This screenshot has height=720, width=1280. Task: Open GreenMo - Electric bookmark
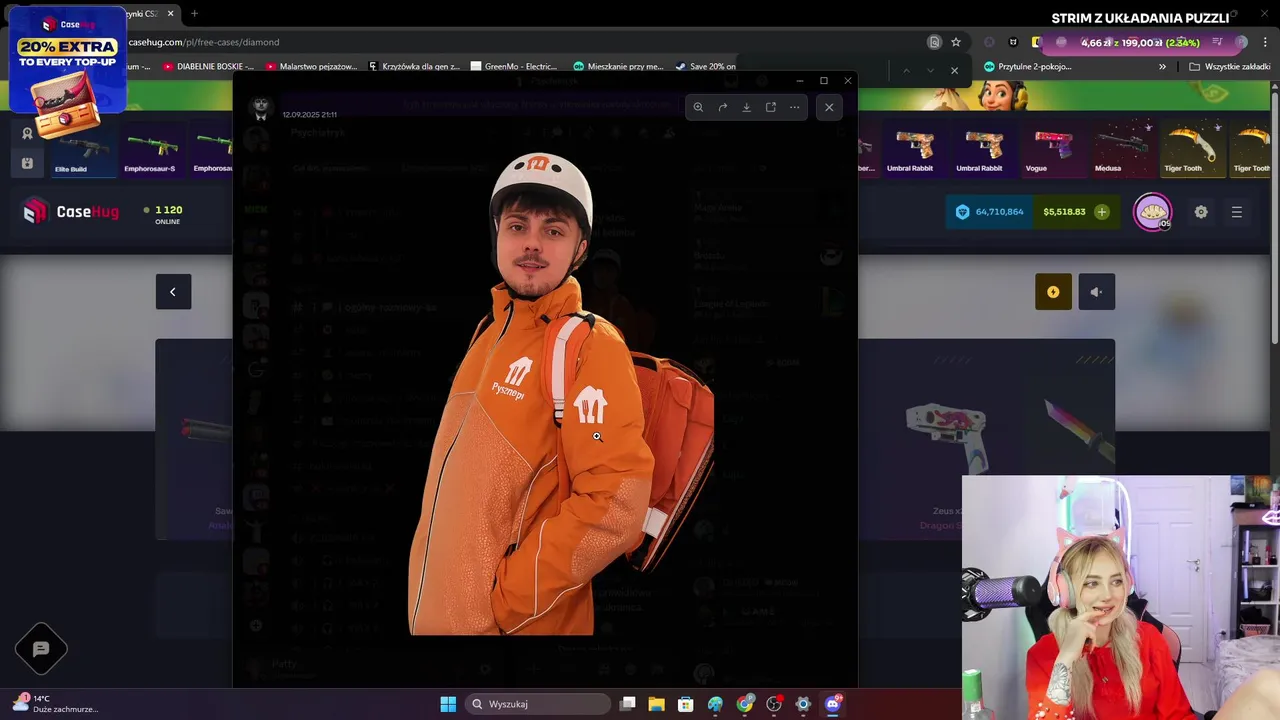[514, 66]
